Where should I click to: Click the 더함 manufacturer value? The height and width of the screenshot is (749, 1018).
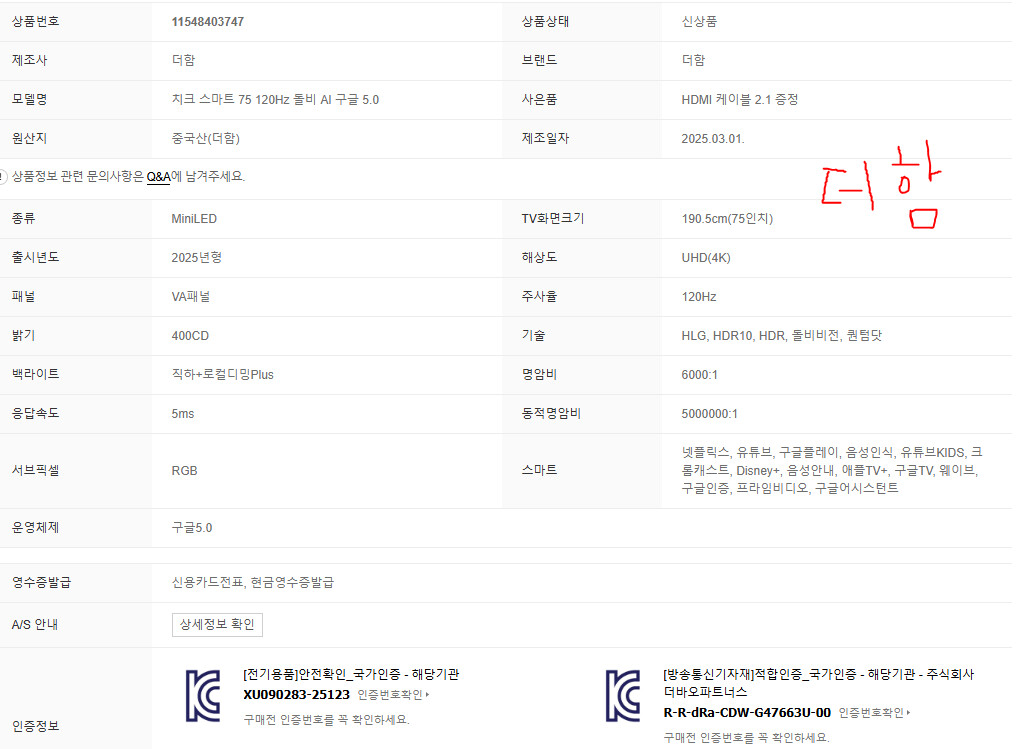(x=183, y=60)
